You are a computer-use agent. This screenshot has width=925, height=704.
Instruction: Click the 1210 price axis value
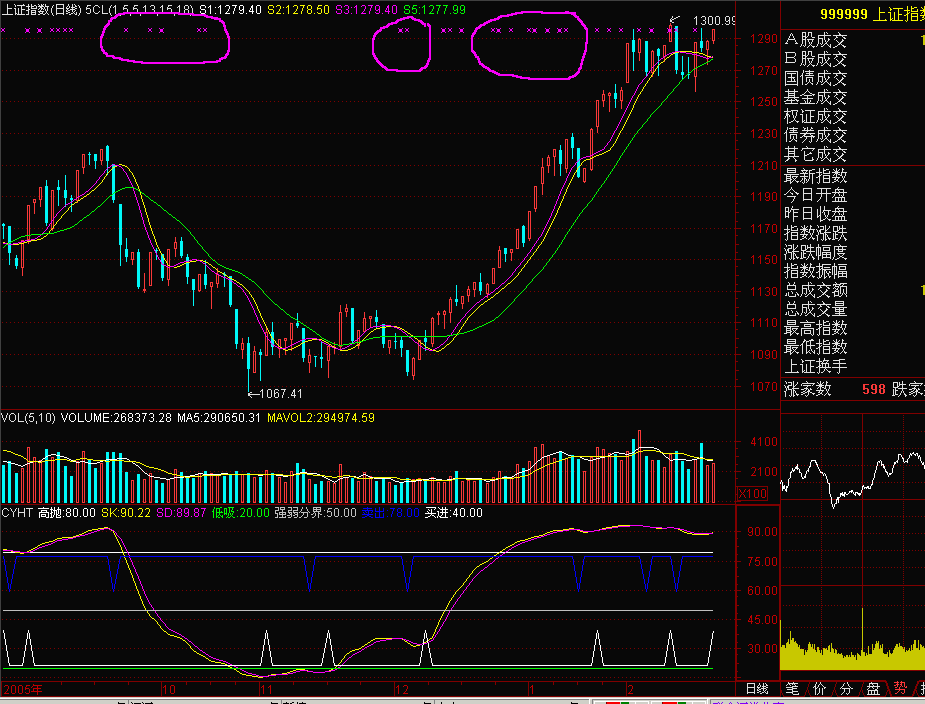click(x=764, y=165)
